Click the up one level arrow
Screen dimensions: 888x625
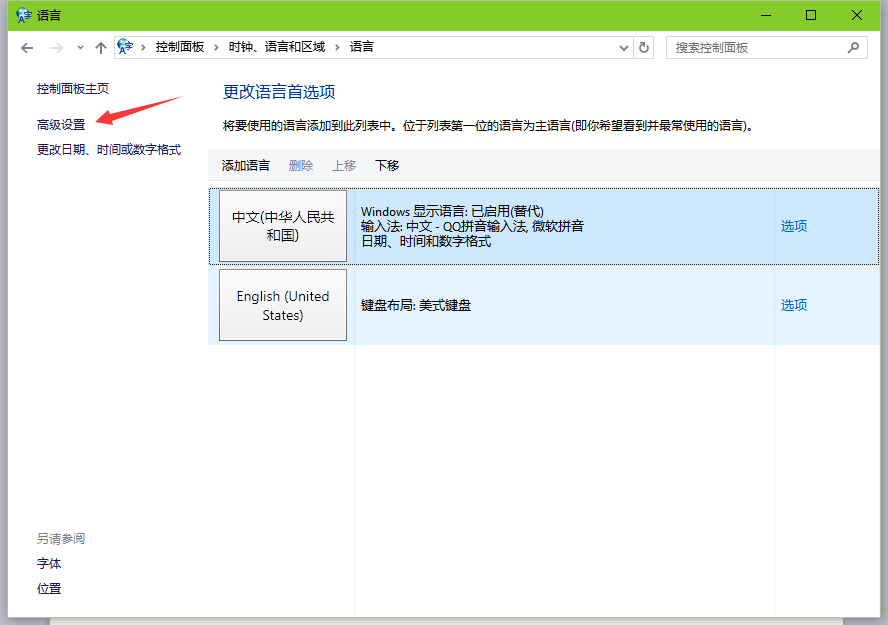(x=100, y=47)
